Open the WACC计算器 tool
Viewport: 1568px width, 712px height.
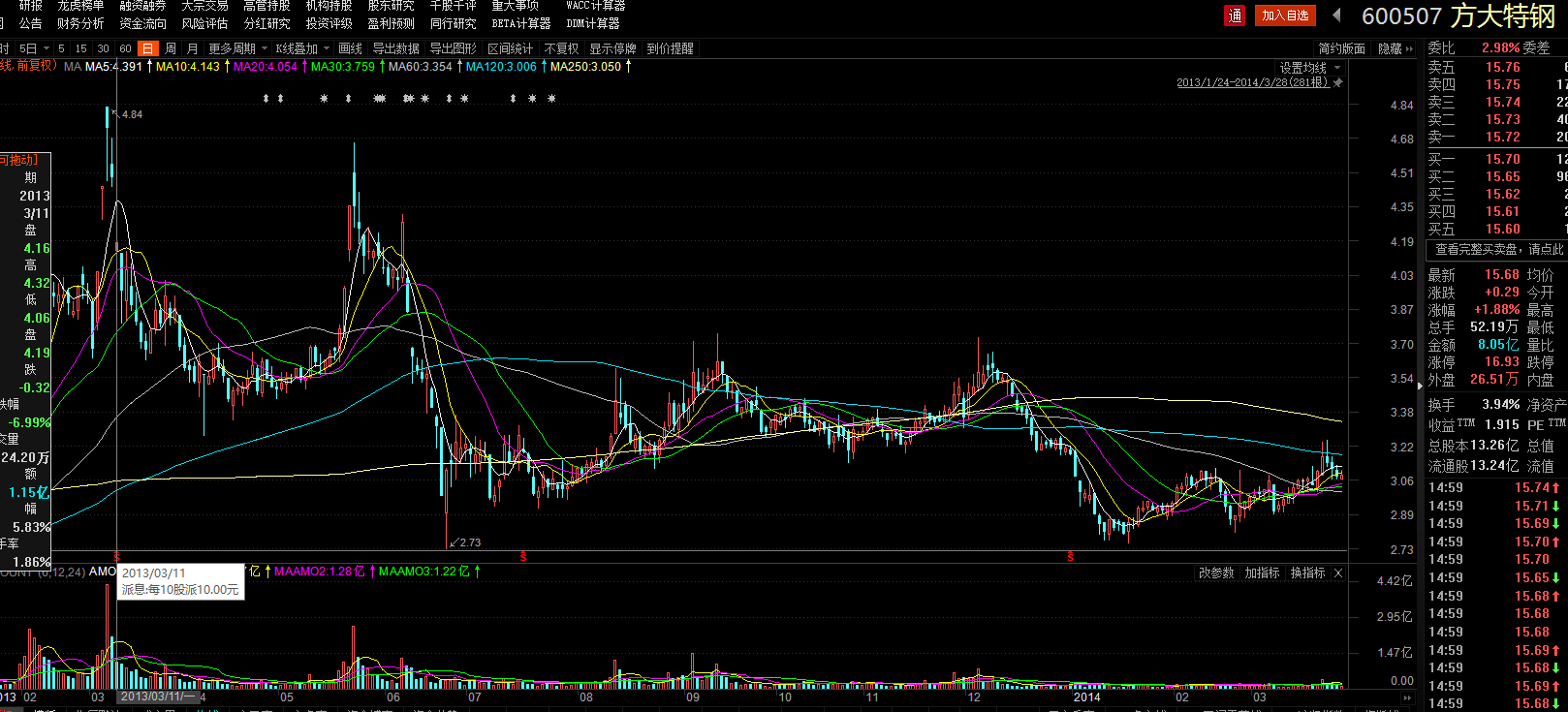596,6
